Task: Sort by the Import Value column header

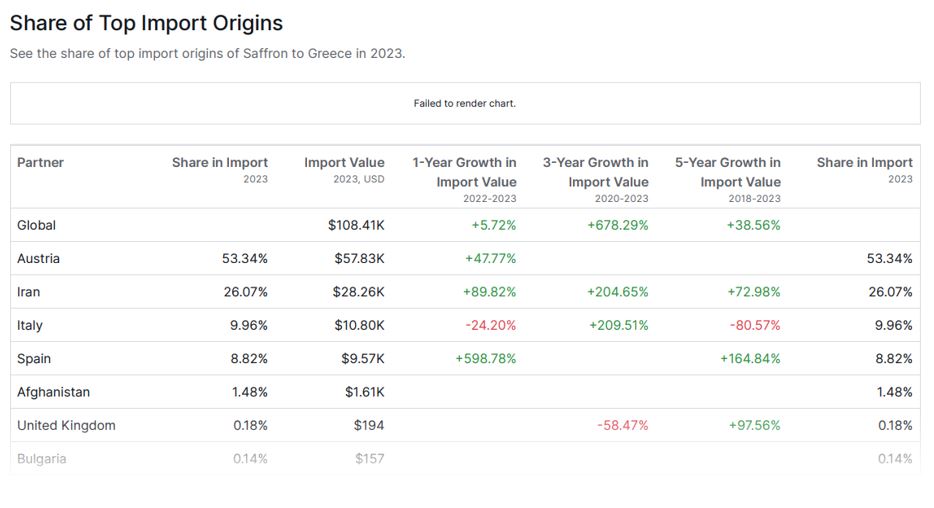Action: (x=344, y=163)
